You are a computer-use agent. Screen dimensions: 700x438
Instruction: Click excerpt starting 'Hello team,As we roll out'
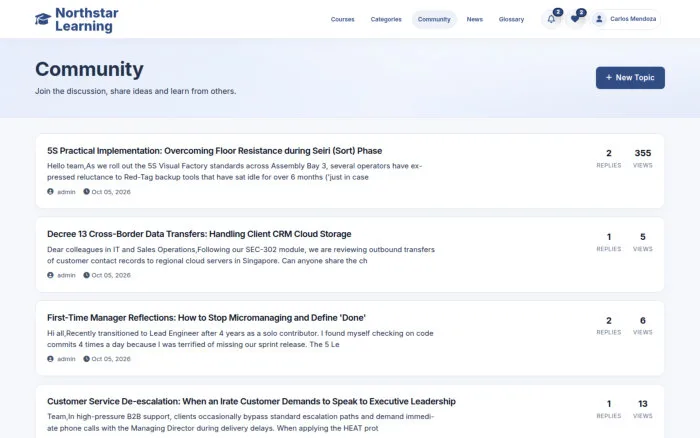[234, 171]
